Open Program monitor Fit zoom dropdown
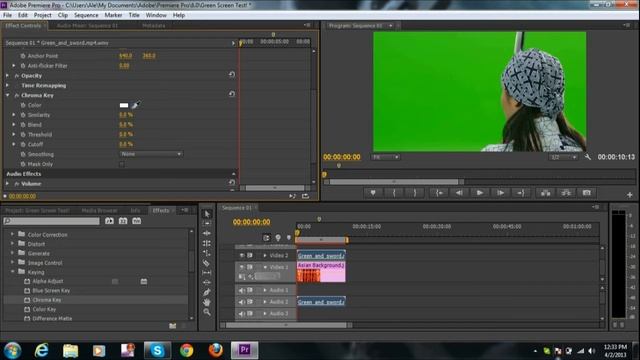The image size is (640, 360). (x=385, y=157)
